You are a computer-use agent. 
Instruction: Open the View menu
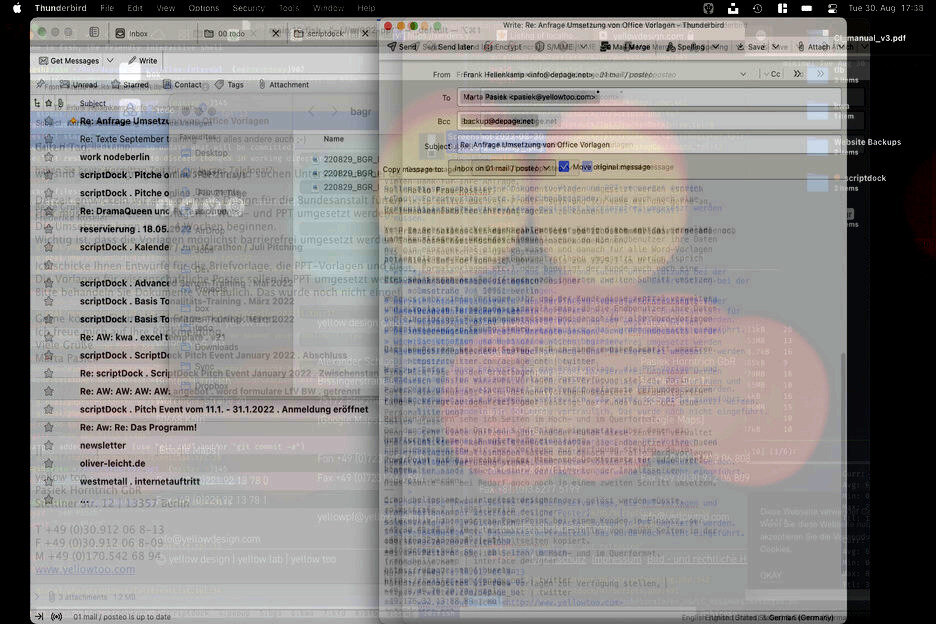pos(165,8)
